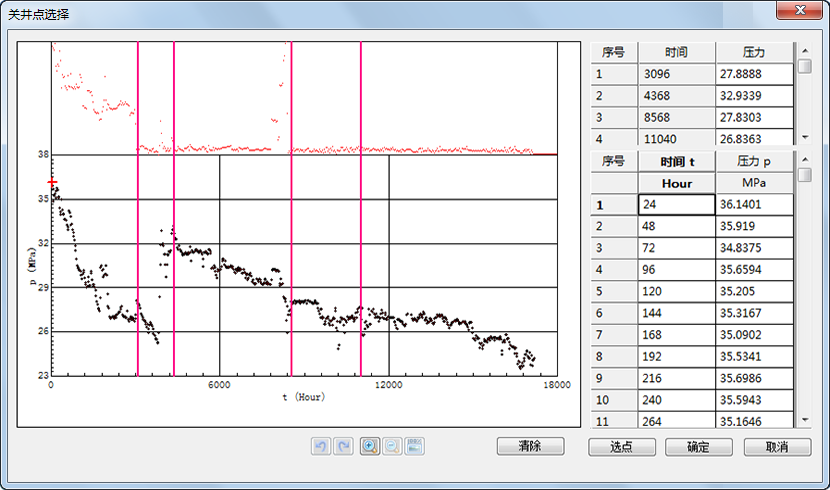Confirm with the 确定 button
This screenshot has width=830, height=490.
(698, 447)
